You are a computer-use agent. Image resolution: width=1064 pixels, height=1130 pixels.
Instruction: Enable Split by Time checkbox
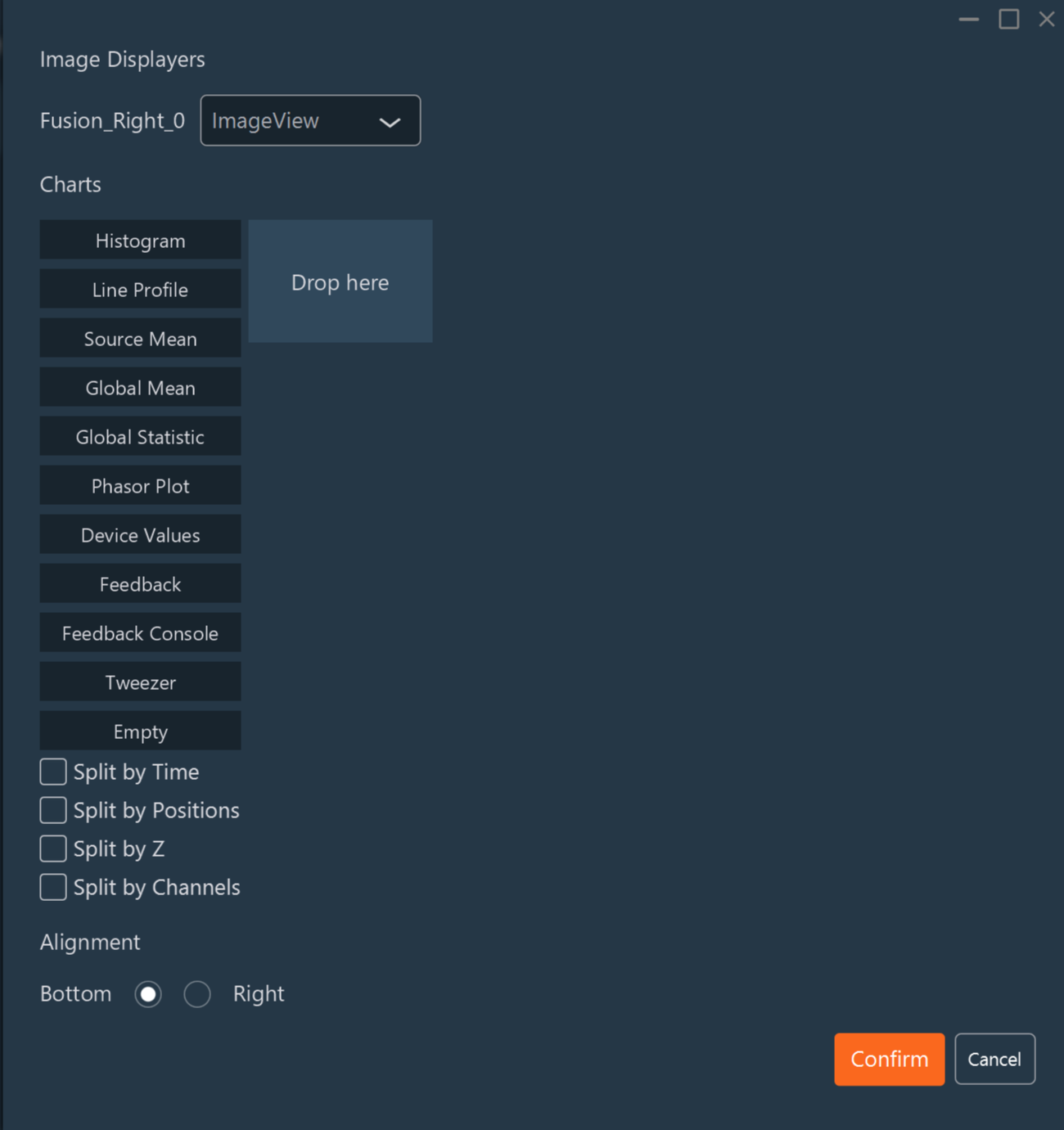pos(53,772)
